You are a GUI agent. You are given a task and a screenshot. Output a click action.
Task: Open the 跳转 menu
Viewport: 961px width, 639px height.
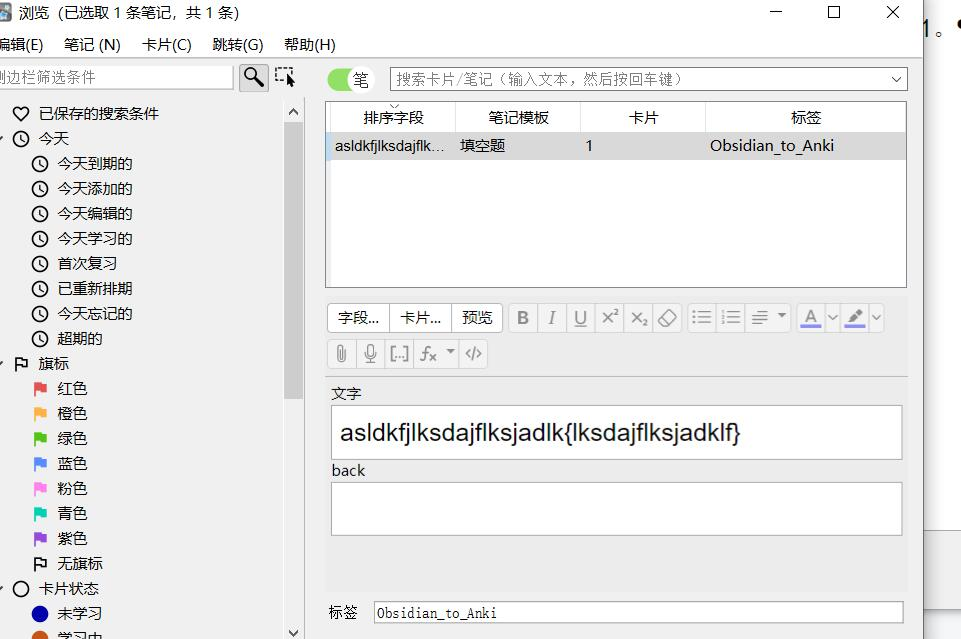pyautogui.click(x=236, y=44)
